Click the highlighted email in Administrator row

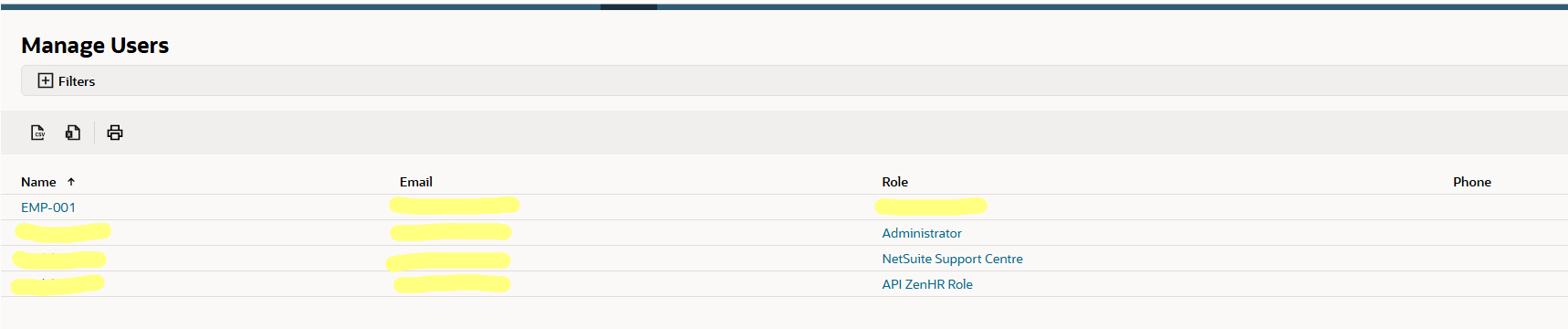point(451,232)
